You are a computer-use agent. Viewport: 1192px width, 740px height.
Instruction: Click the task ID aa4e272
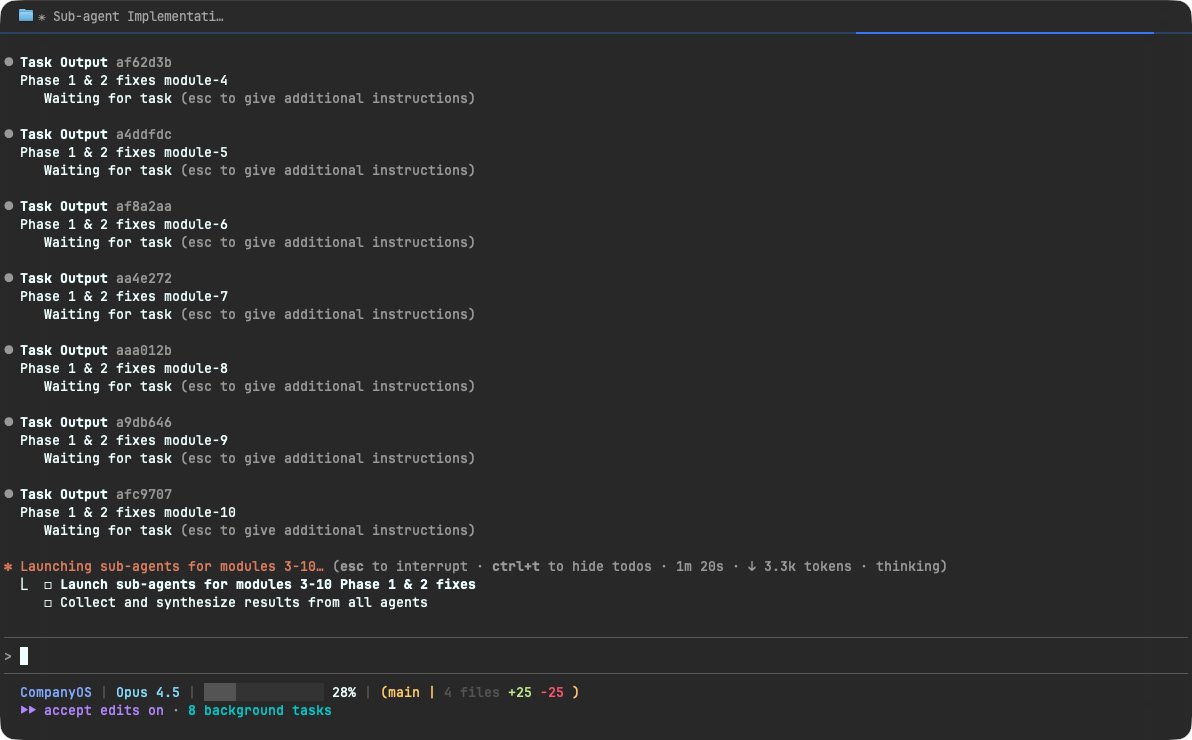(x=144, y=278)
